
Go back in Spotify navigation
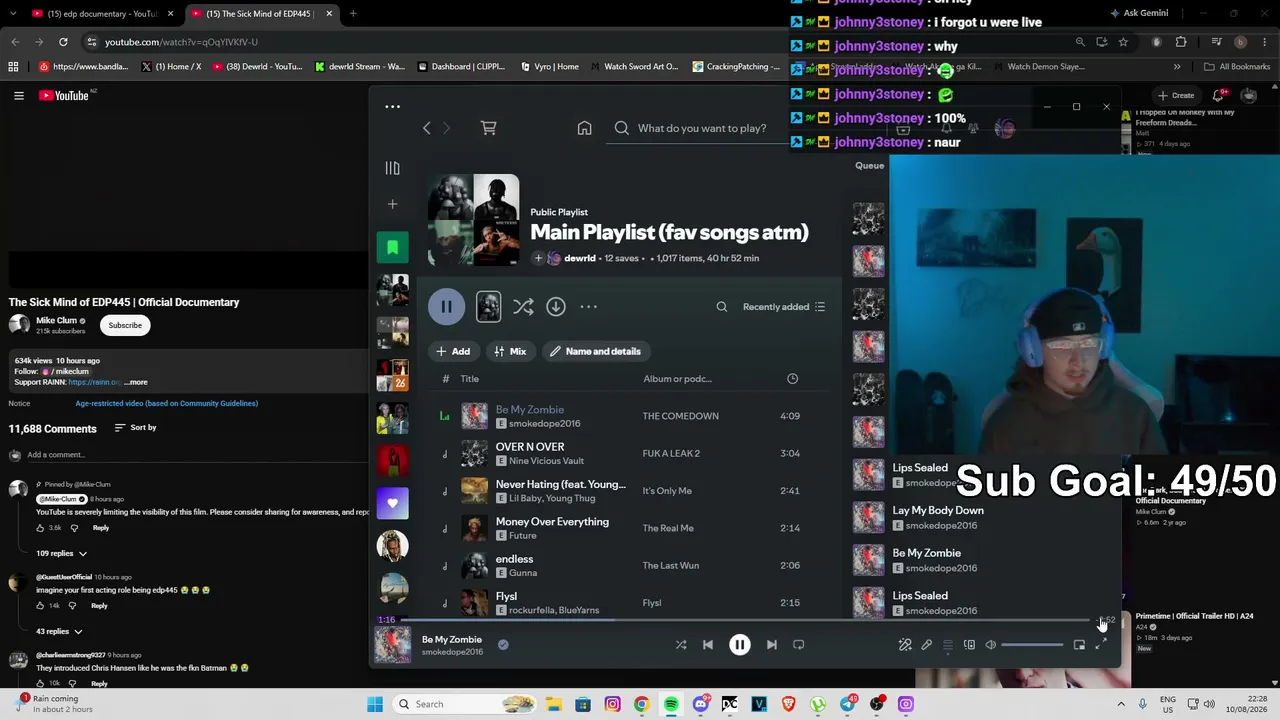coord(427,128)
